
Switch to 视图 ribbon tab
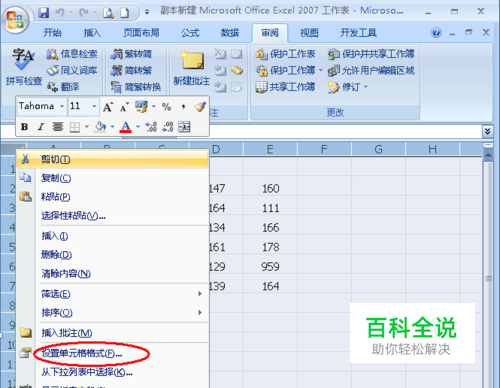point(309,33)
